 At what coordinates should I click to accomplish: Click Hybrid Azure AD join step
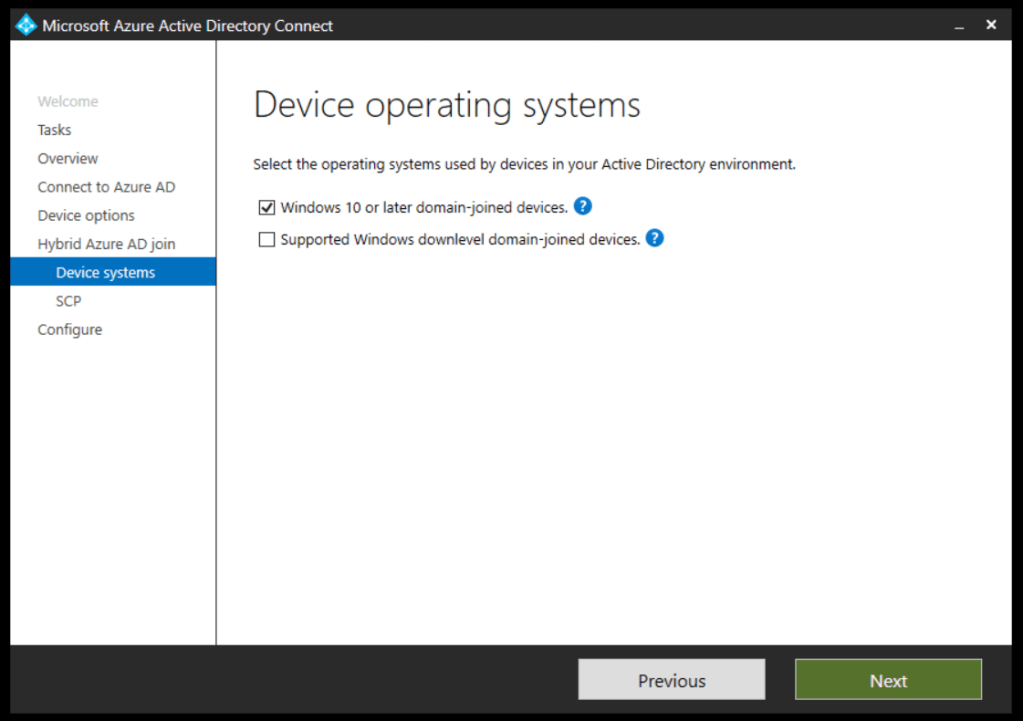coord(106,244)
